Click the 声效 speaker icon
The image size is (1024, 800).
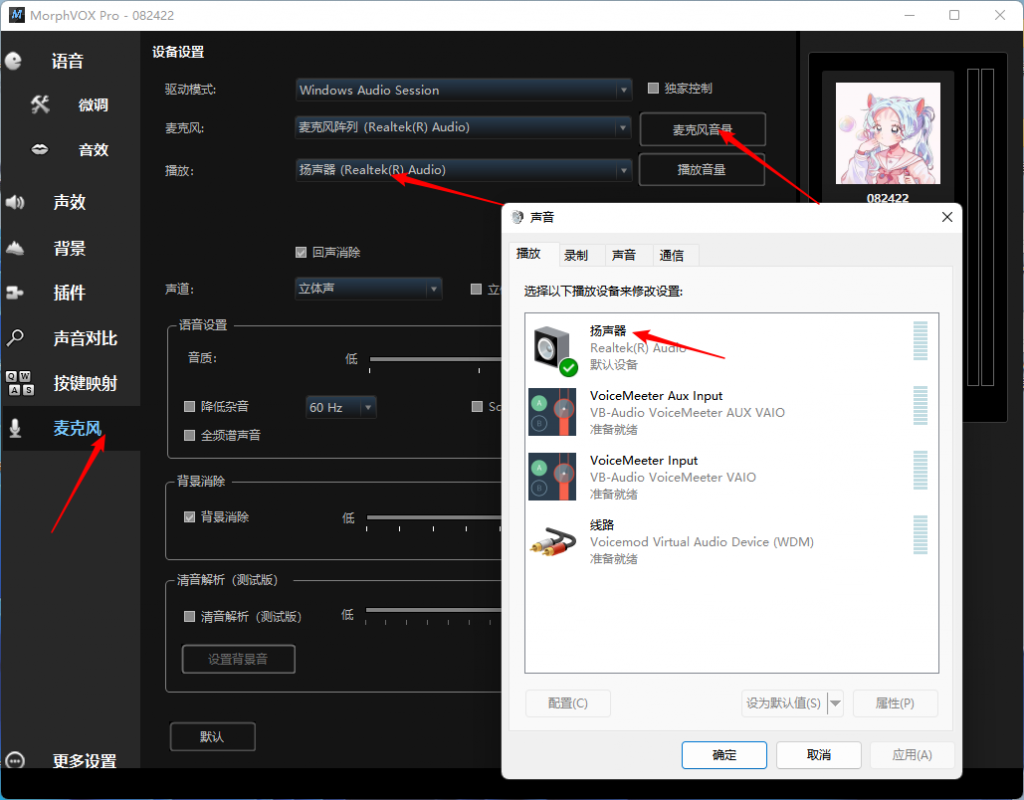(x=15, y=202)
